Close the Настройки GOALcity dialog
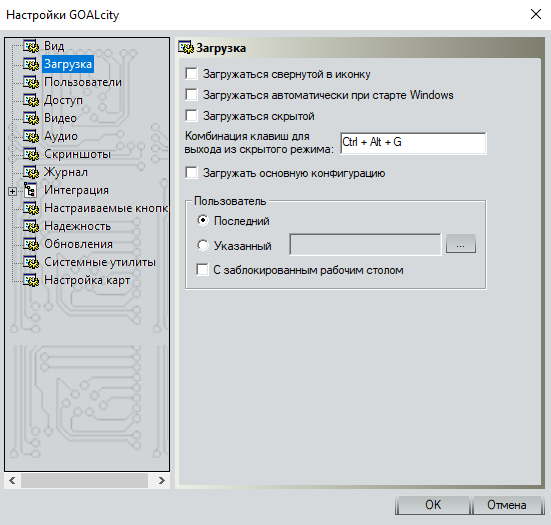 pyautogui.click(x=536, y=14)
